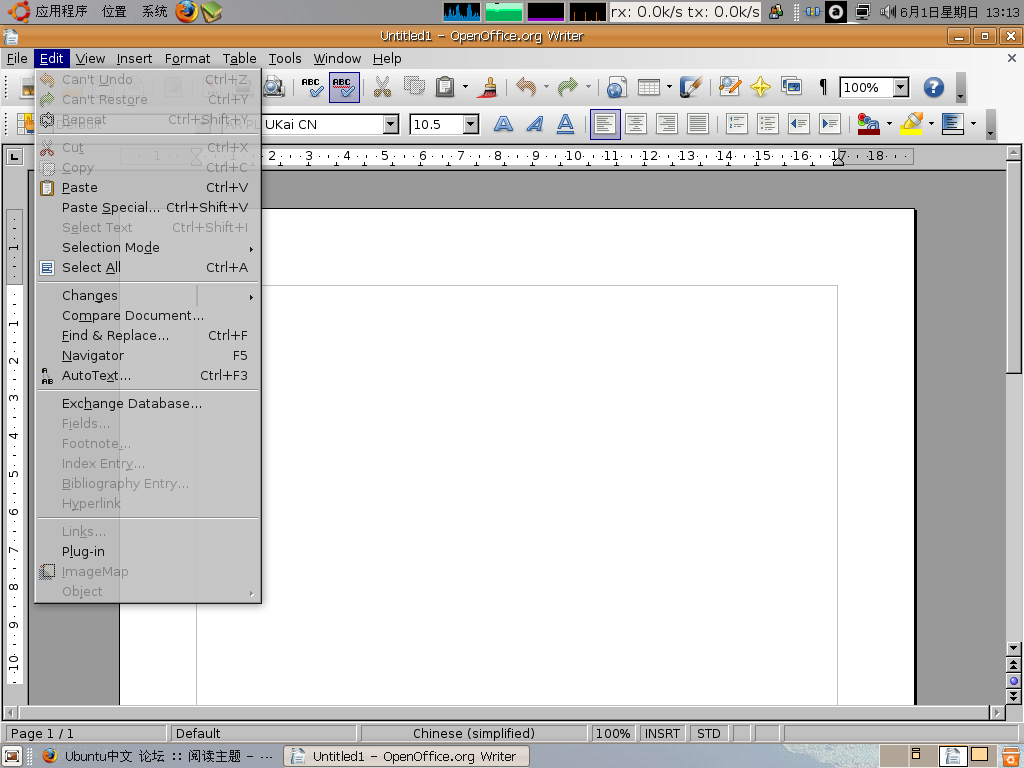1024x768 pixels.
Task: Choose Find & Replace menu entry
Action: coord(148,336)
